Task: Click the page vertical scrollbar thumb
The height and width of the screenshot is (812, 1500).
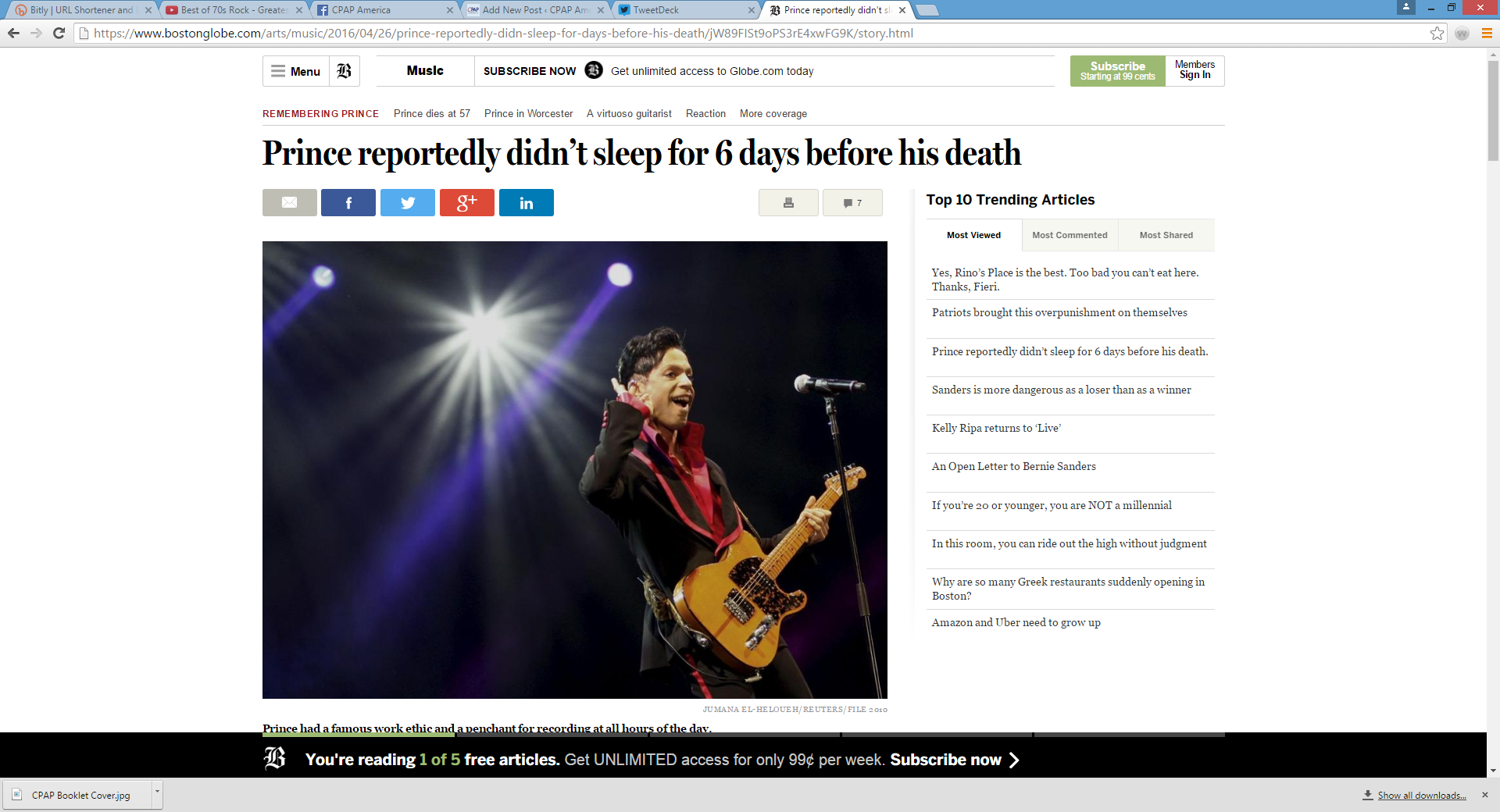Action: point(1493,109)
